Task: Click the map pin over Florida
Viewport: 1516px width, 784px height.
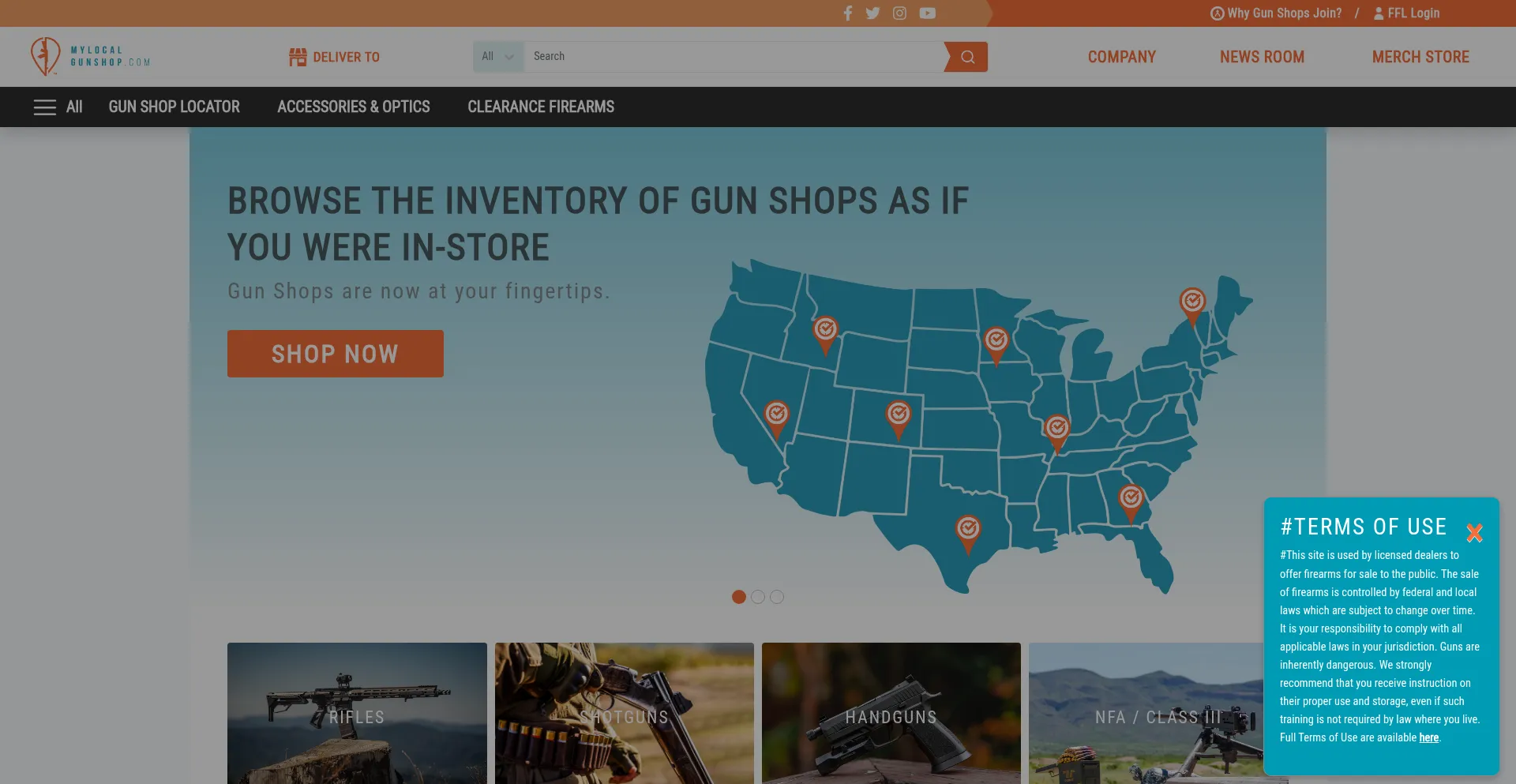Action: pyautogui.click(x=1131, y=500)
